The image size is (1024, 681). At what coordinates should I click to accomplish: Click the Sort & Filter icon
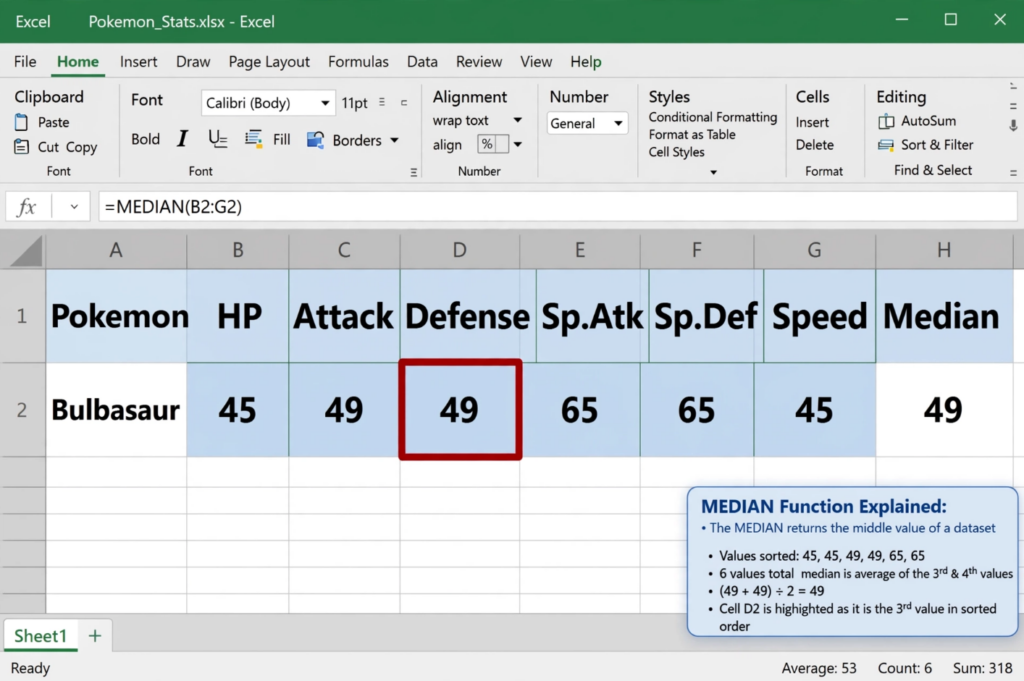coord(886,145)
